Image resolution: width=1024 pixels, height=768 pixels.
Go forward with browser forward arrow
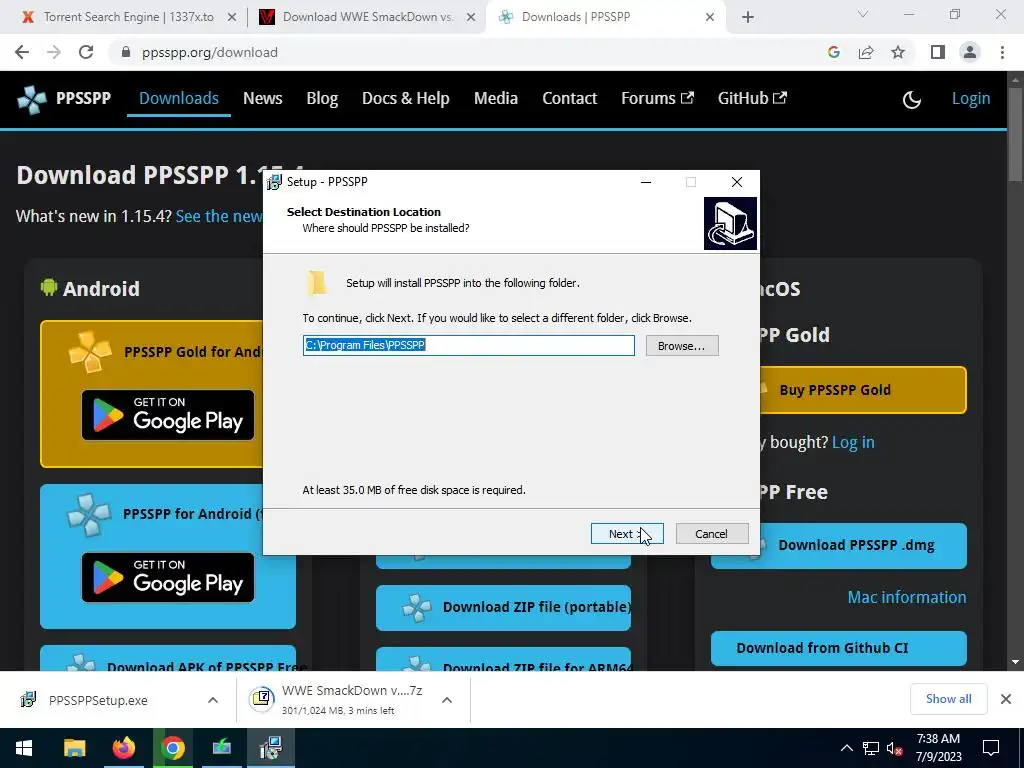point(54,52)
